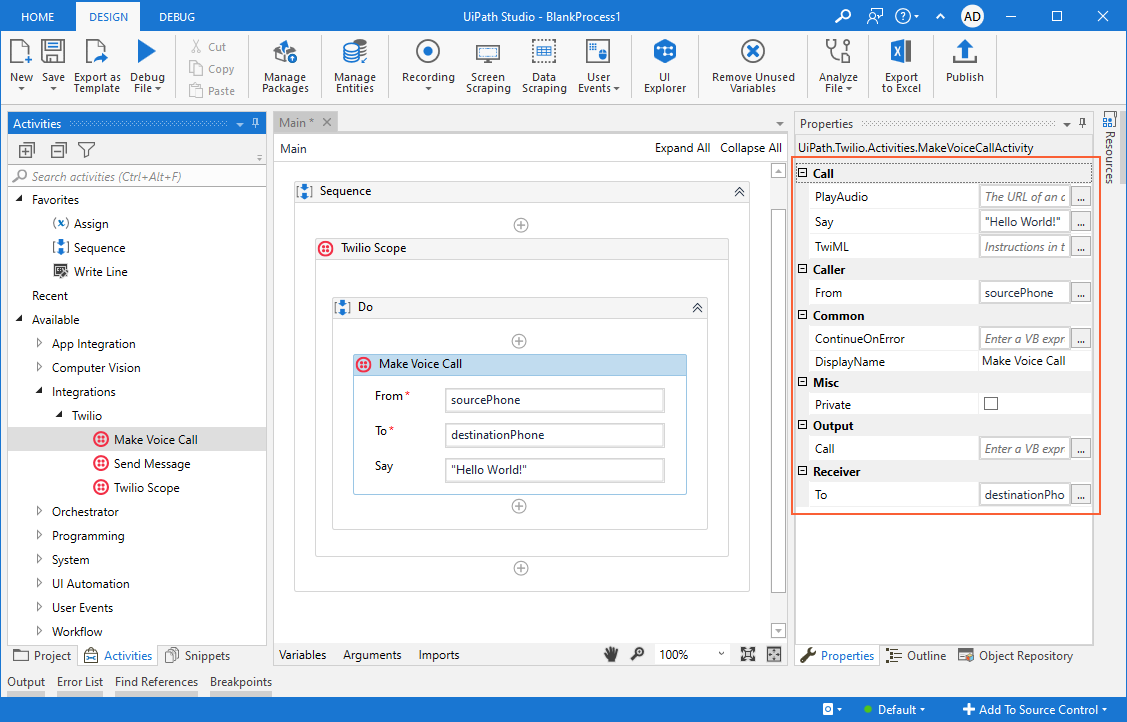Collapse the Sequence container chevron

click(x=739, y=192)
